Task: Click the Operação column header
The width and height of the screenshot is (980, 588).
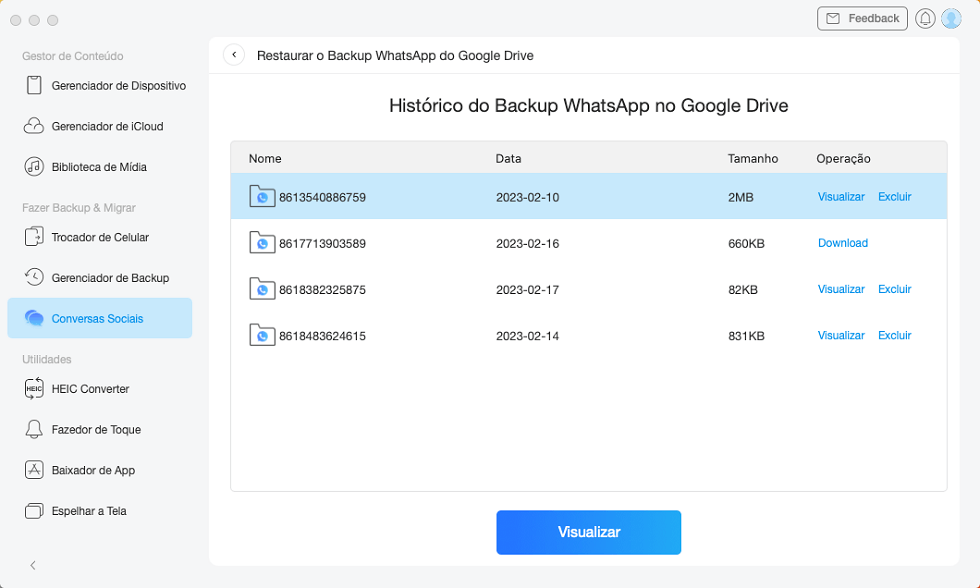Action: coord(843,159)
